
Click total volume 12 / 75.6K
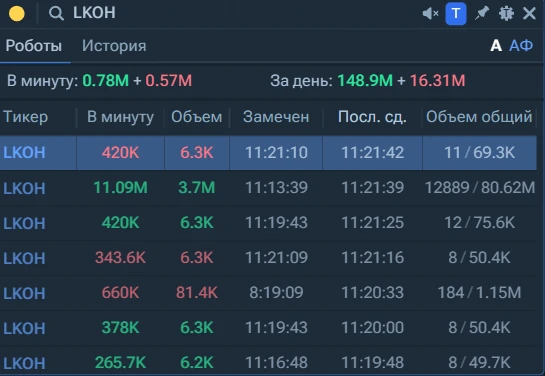480,223
